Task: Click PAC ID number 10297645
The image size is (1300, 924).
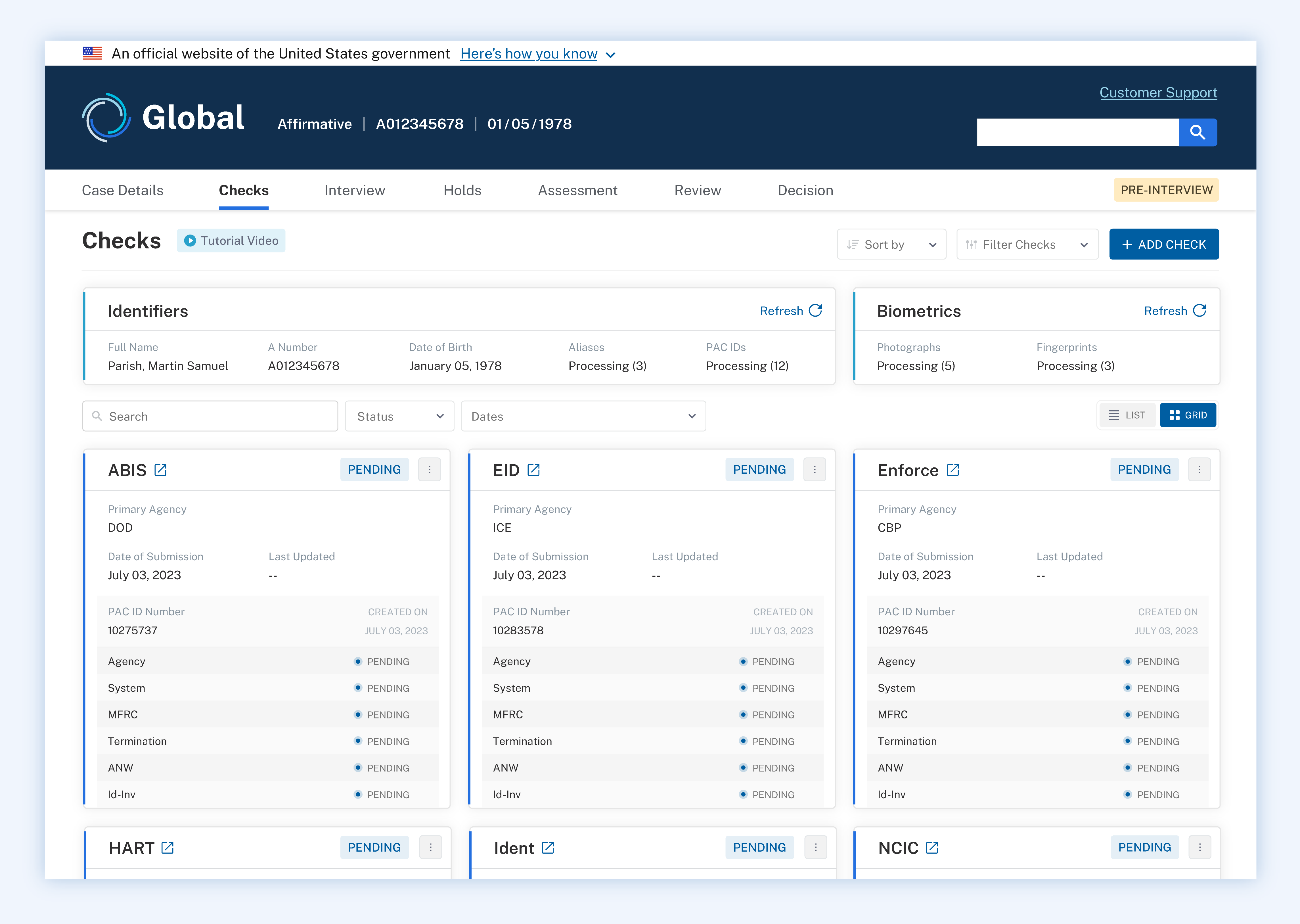Action: 902,630
